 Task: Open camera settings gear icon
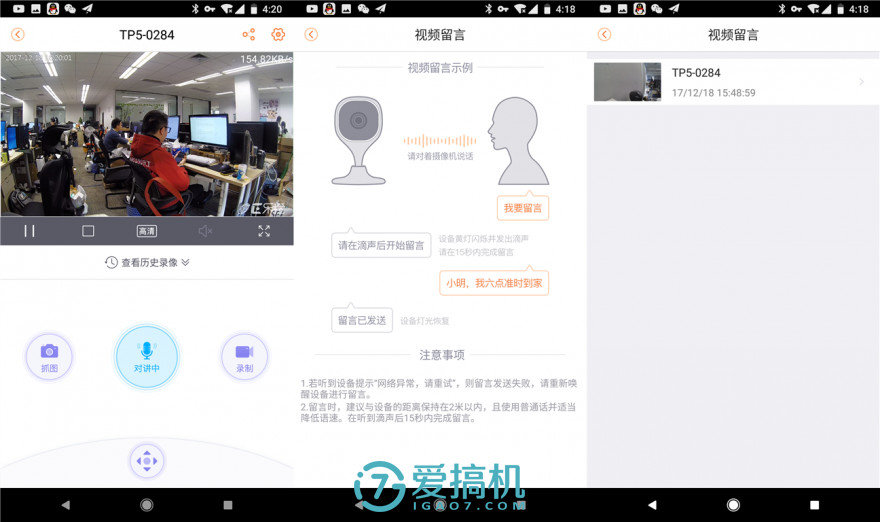pyautogui.click(x=278, y=35)
